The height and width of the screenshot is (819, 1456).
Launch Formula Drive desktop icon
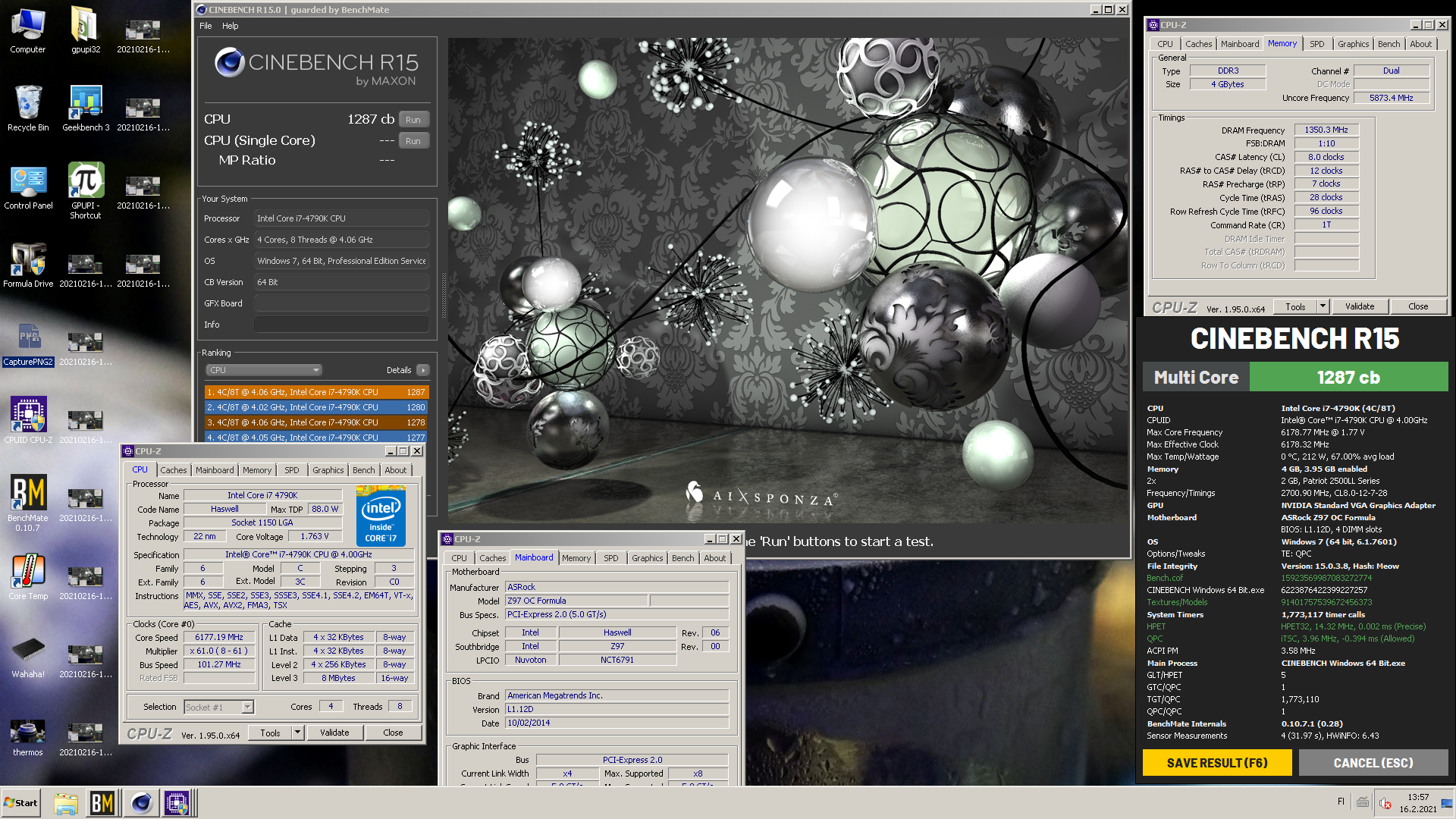tap(28, 265)
